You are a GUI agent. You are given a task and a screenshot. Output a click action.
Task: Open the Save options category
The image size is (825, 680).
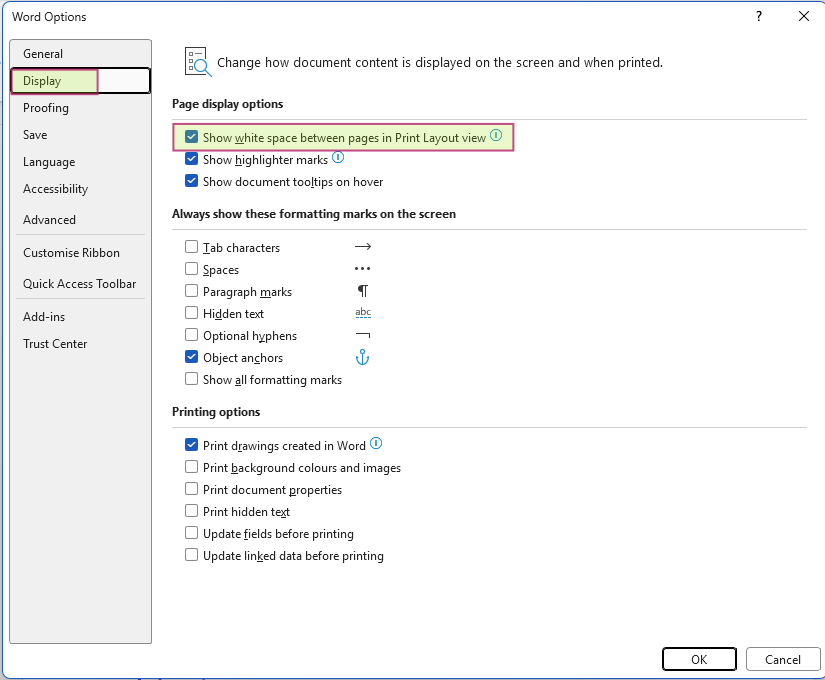(81, 135)
